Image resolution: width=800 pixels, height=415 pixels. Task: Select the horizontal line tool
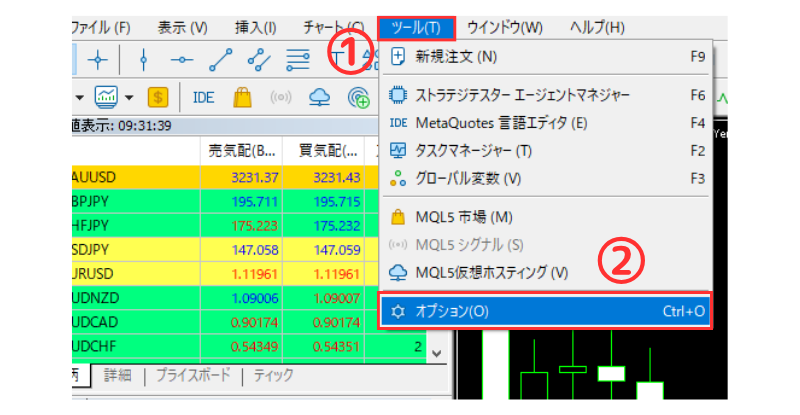pyautogui.click(x=182, y=60)
